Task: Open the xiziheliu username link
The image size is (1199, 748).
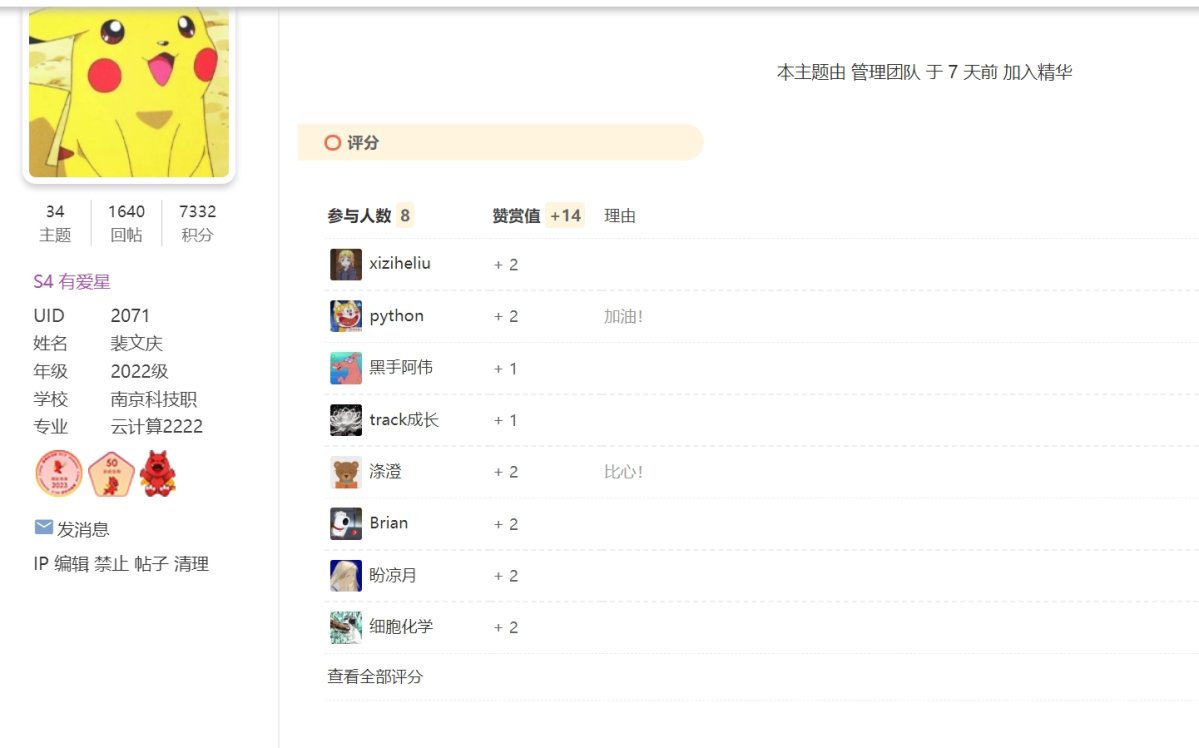Action: [x=400, y=263]
